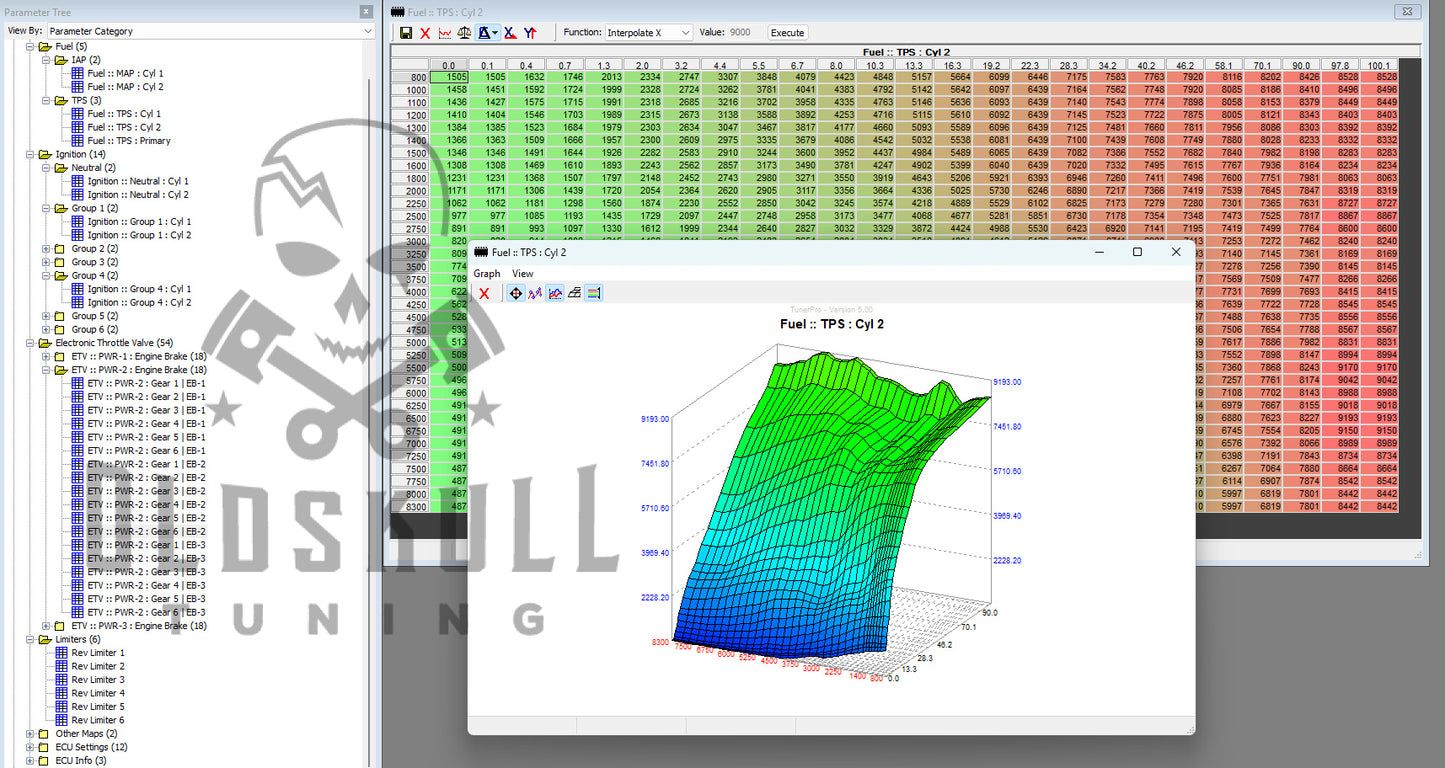Toggle the line chart view button in graph toolbar
This screenshot has width=1445, height=768.
(x=555, y=293)
